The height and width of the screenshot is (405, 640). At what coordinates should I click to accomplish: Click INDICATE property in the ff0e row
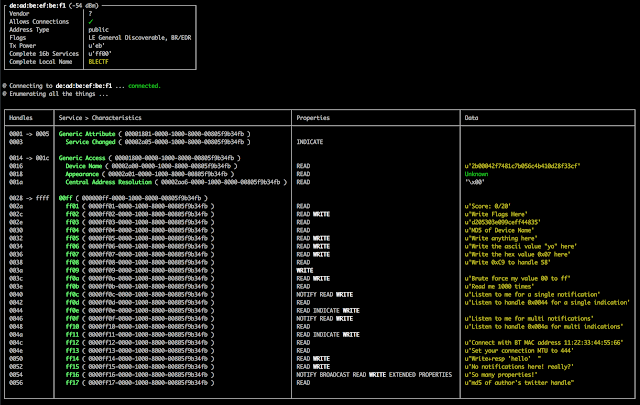[x=326, y=310]
